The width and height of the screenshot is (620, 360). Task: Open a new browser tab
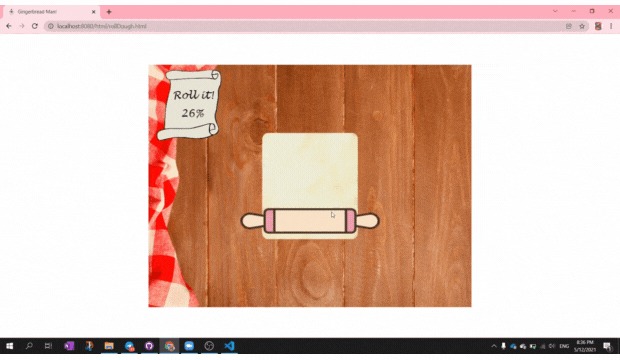click(109, 12)
